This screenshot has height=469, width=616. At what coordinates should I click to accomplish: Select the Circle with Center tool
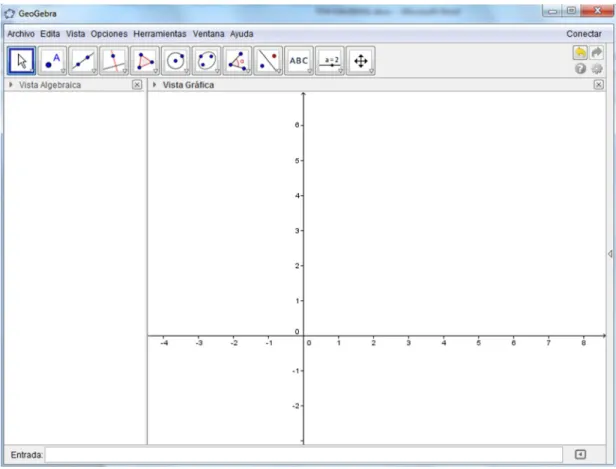(x=176, y=60)
